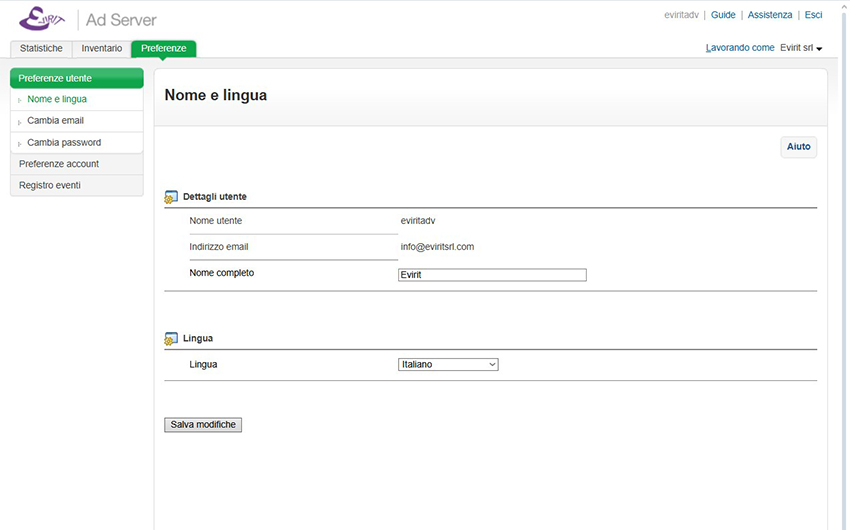Open Registro eventi in the sidebar
Image resolution: width=850 pixels, height=530 pixels.
tap(50, 186)
